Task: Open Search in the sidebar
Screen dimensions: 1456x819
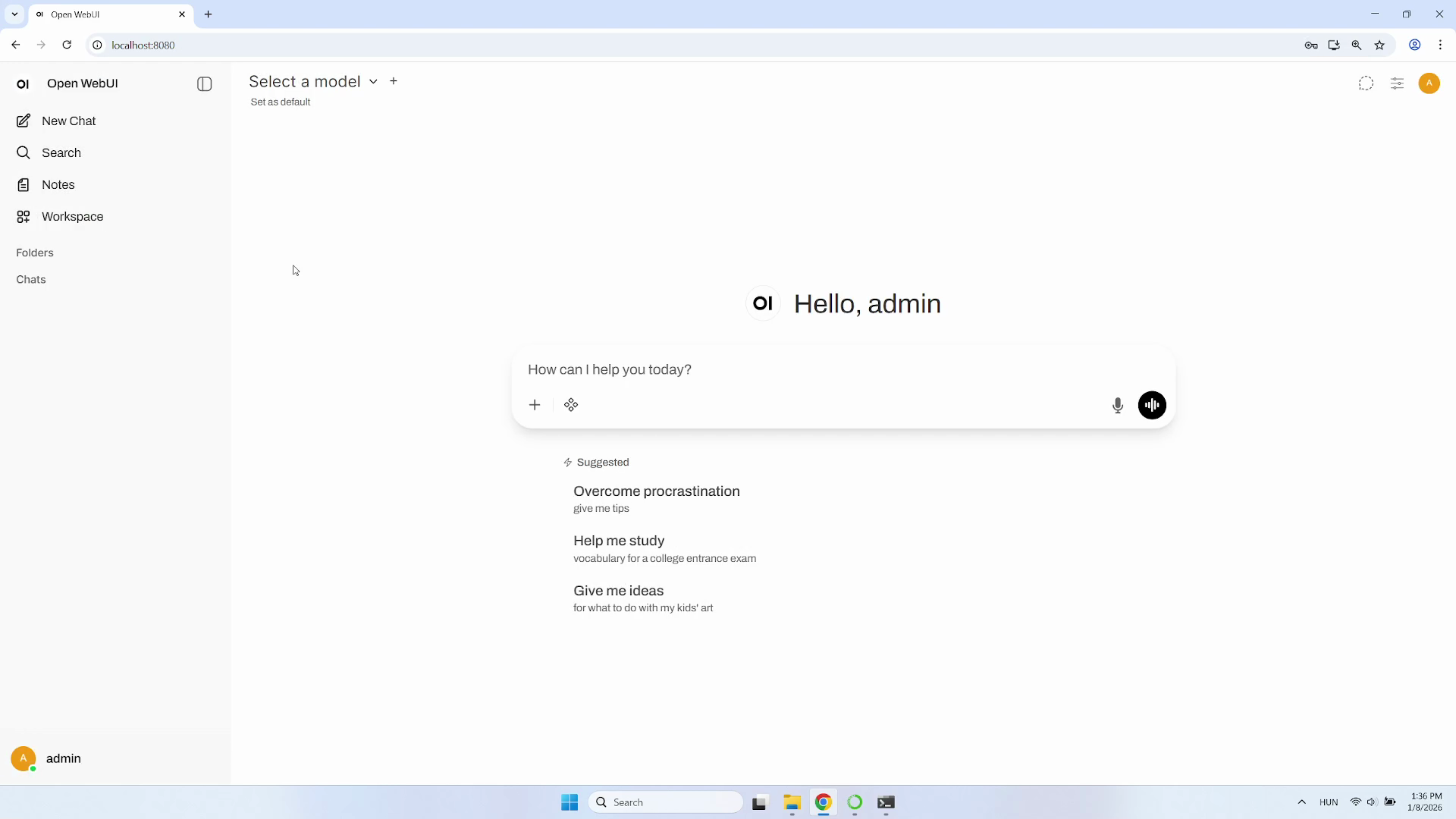Action: pyautogui.click(x=61, y=153)
